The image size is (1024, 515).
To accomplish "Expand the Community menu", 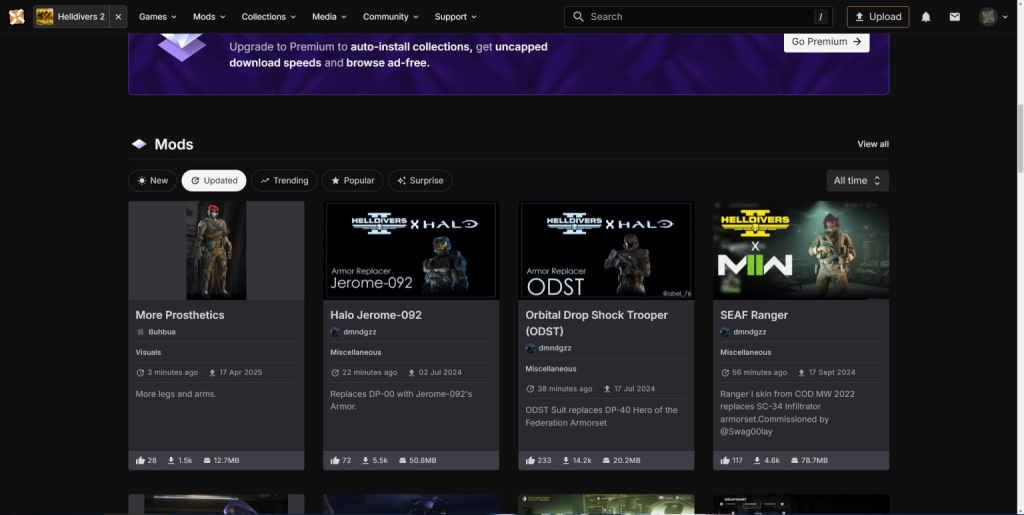I will tap(392, 17).
